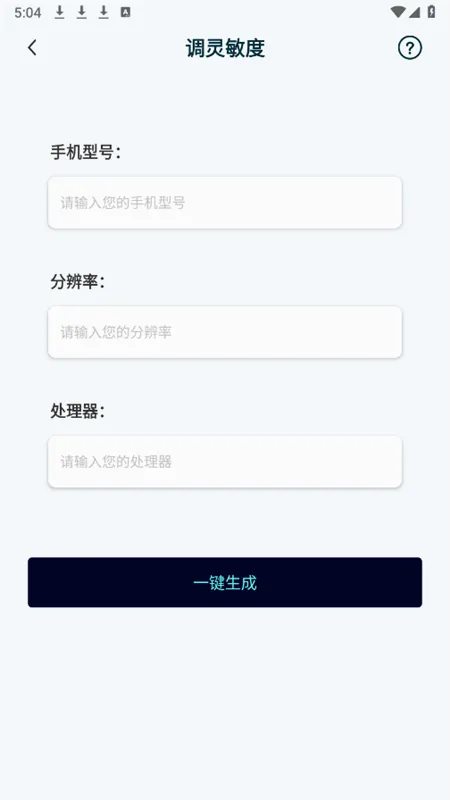Screen dimensions: 450x800
Task: Tap the Wi-Fi signal status icon
Action: click(x=397, y=12)
